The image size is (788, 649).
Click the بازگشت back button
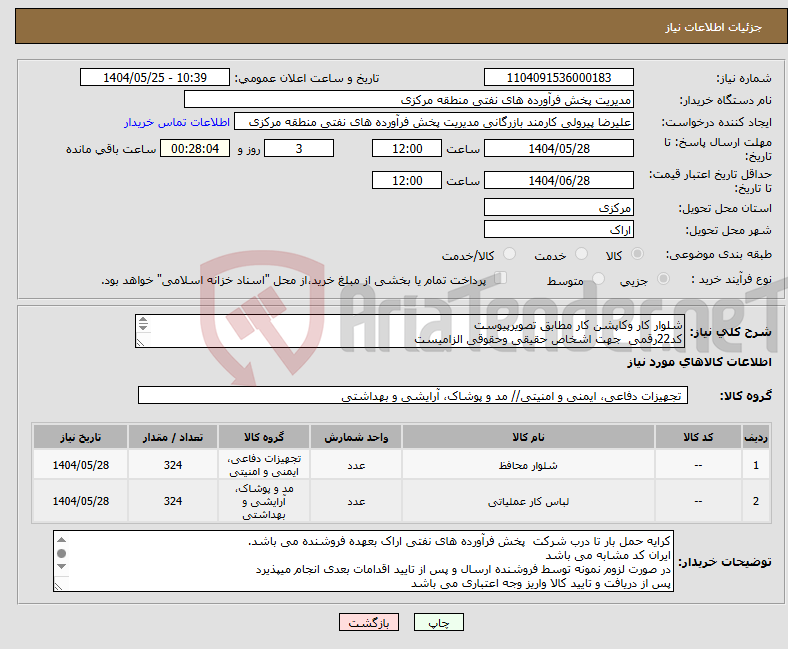coord(369,622)
